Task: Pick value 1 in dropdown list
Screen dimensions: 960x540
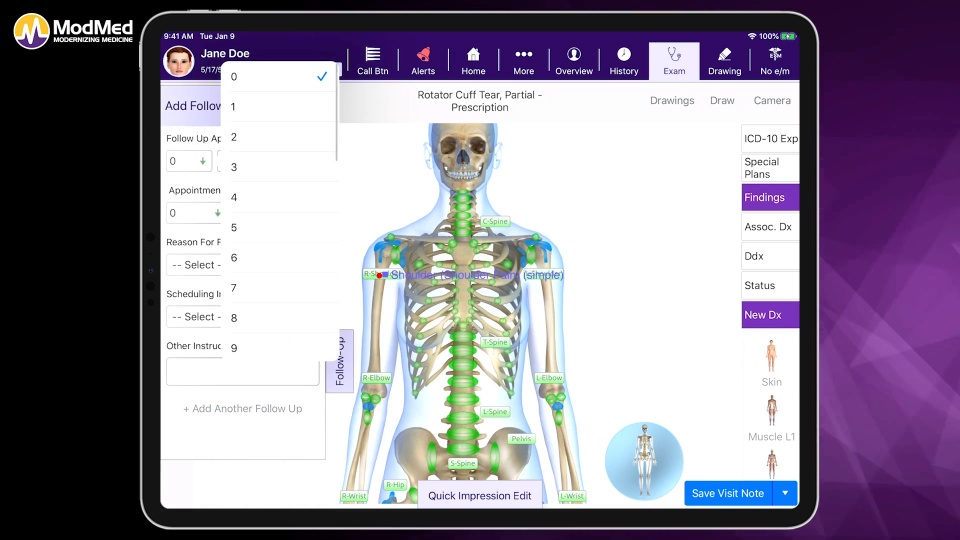Action: [279, 107]
